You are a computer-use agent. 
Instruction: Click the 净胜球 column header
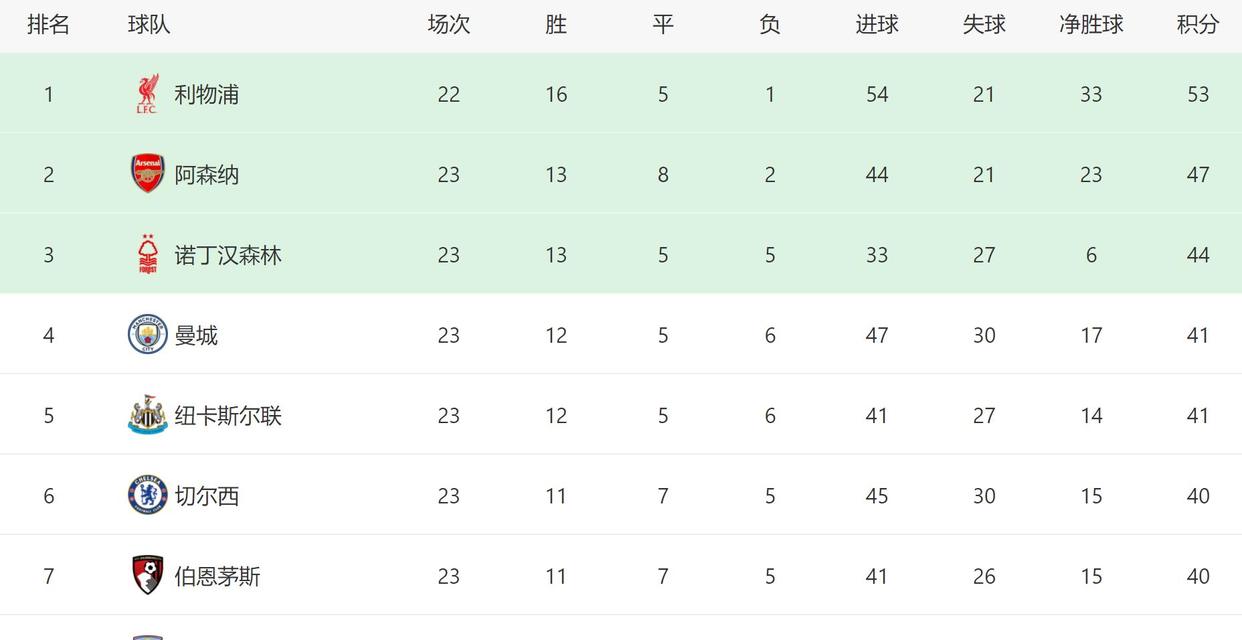click(1091, 24)
